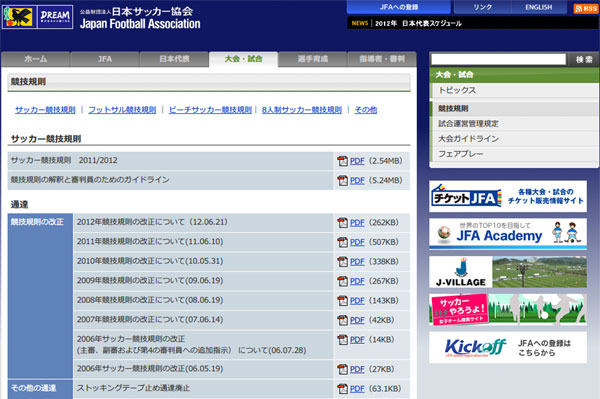Select 競技規則 in sidebar menu
600x399 pixels.
(514, 108)
